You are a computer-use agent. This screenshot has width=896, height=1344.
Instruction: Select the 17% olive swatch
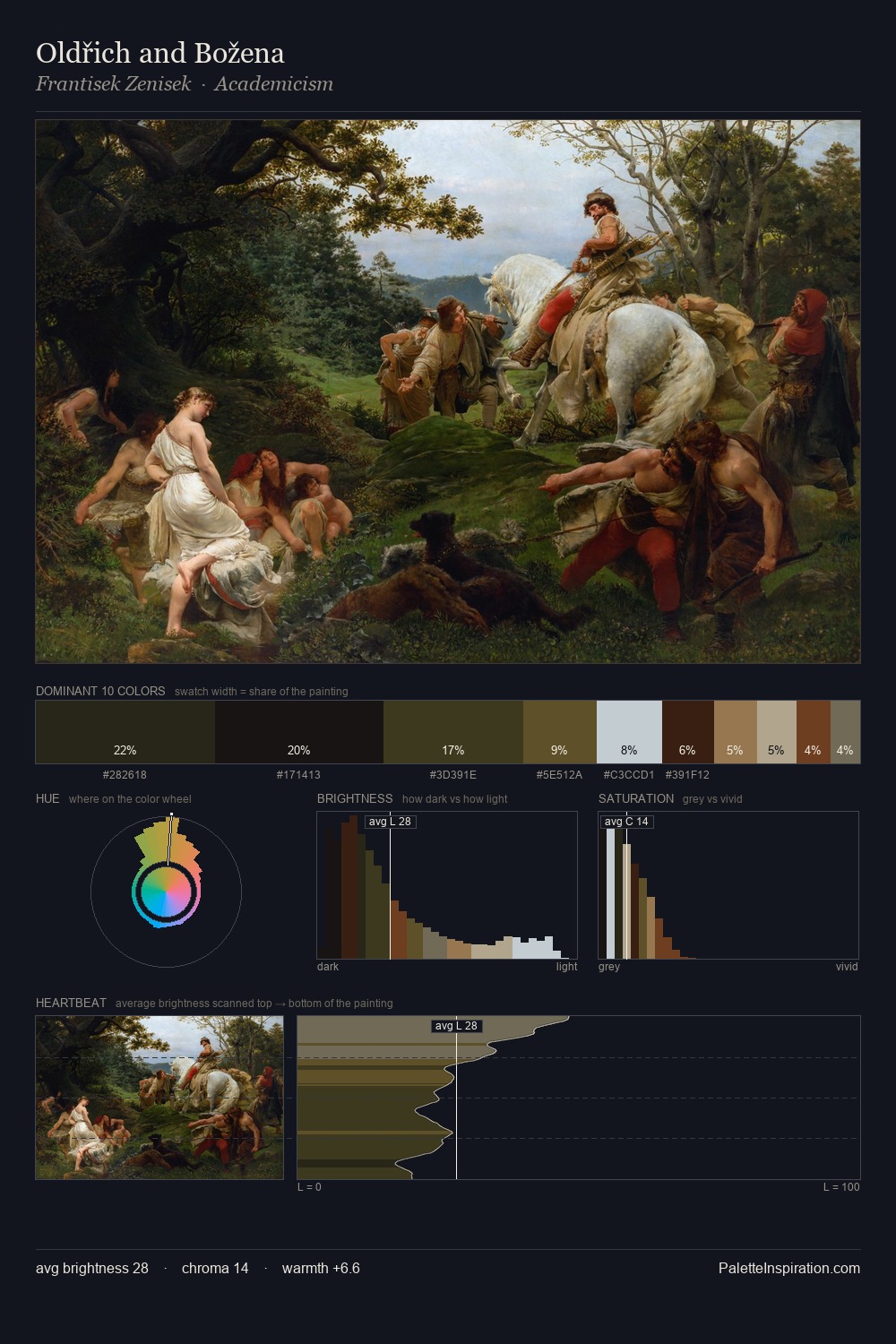click(453, 732)
